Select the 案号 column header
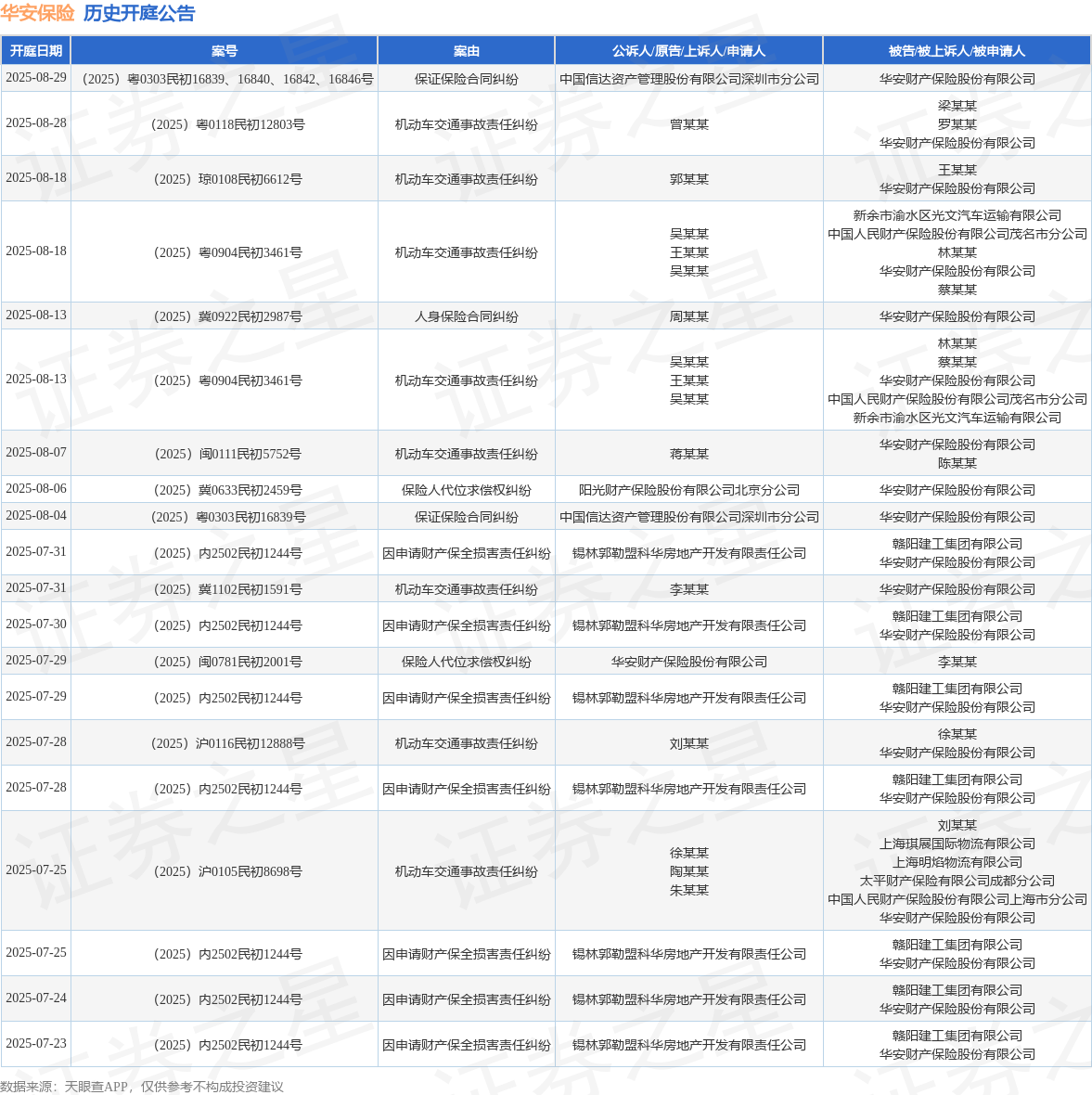The width and height of the screenshot is (1092, 1095). 225,51
